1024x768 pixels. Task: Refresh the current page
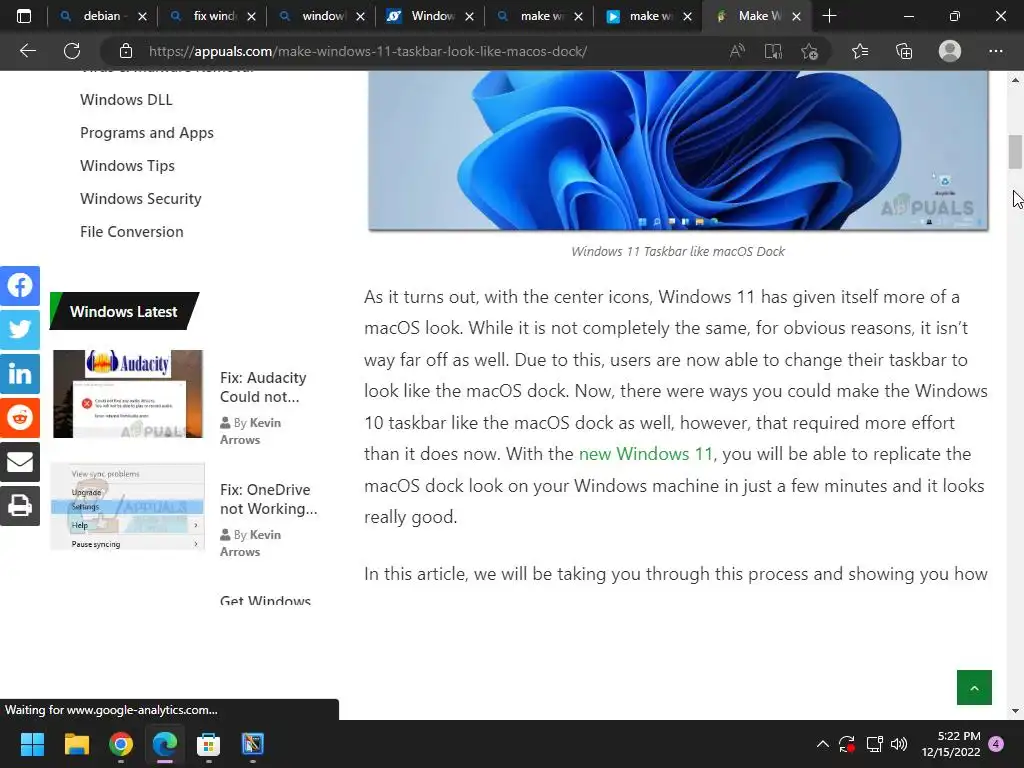pyautogui.click(x=72, y=51)
